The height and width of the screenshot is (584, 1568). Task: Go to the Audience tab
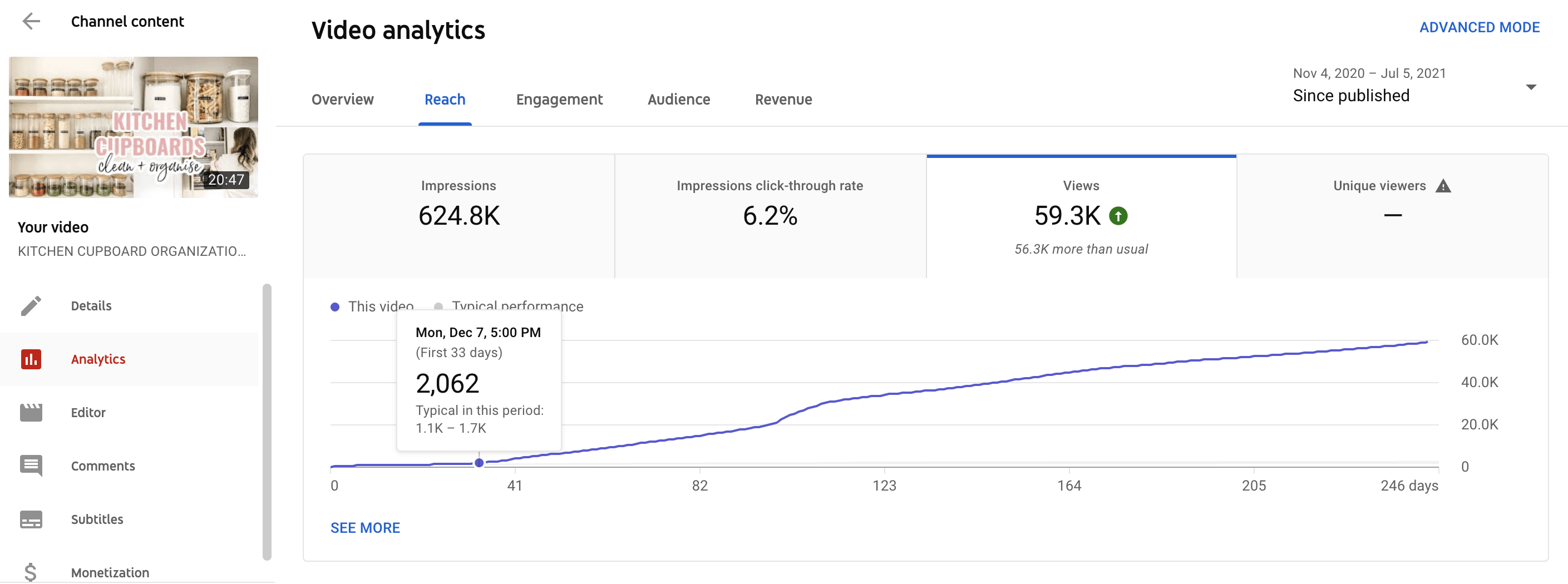679,99
